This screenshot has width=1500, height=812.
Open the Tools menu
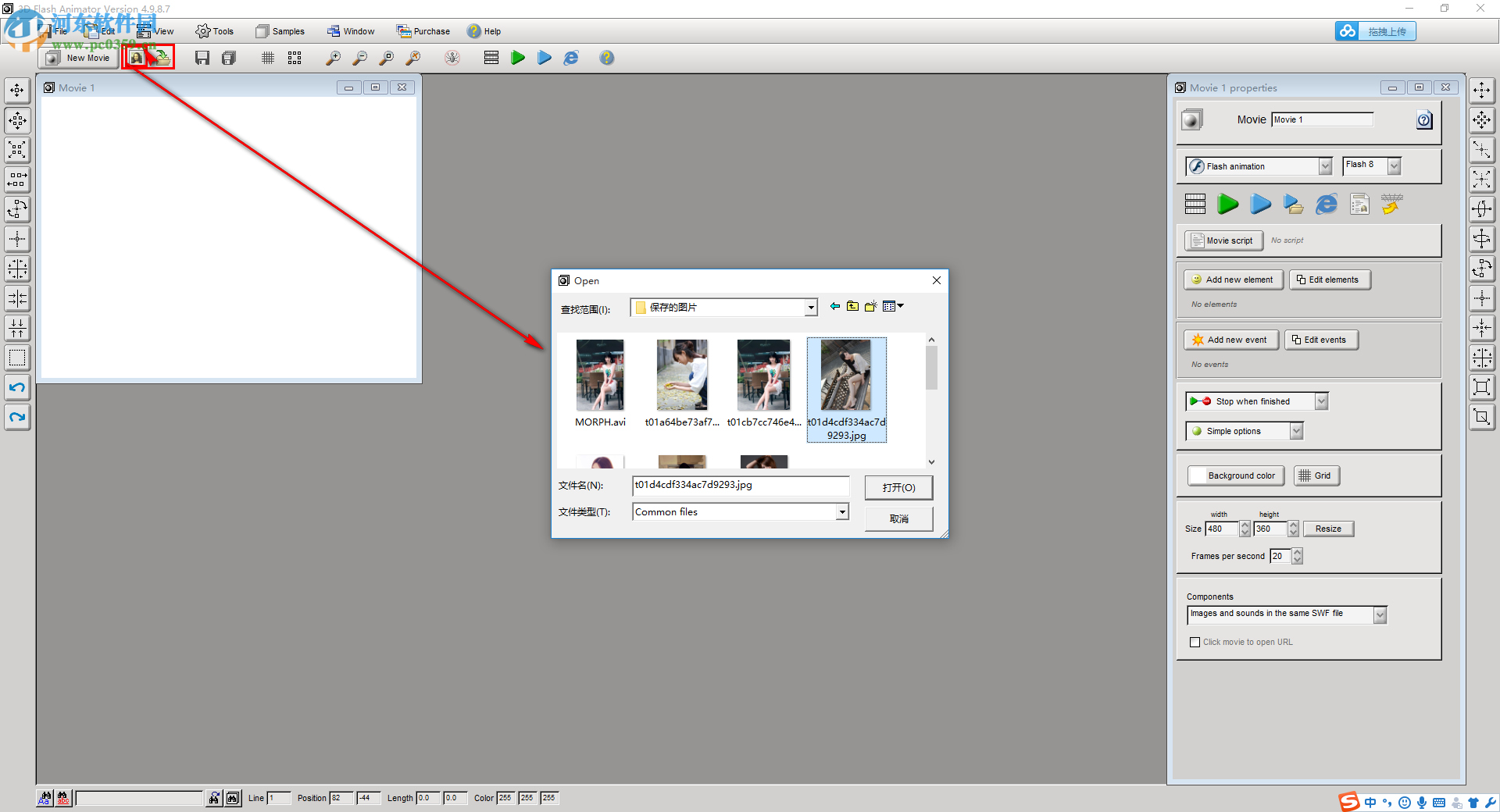221,31
